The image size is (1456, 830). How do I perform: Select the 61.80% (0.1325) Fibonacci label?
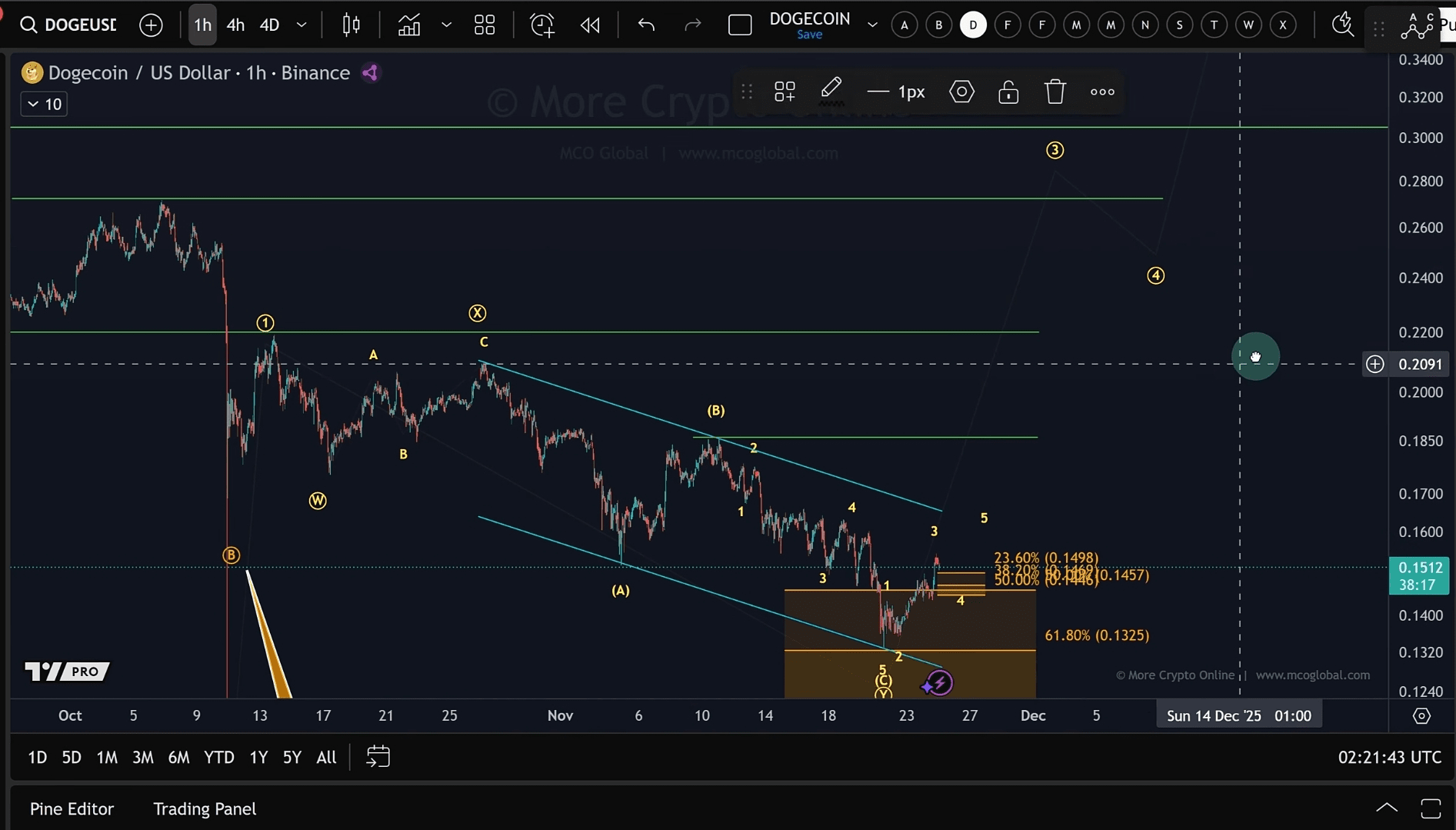tap(1097, 635)
